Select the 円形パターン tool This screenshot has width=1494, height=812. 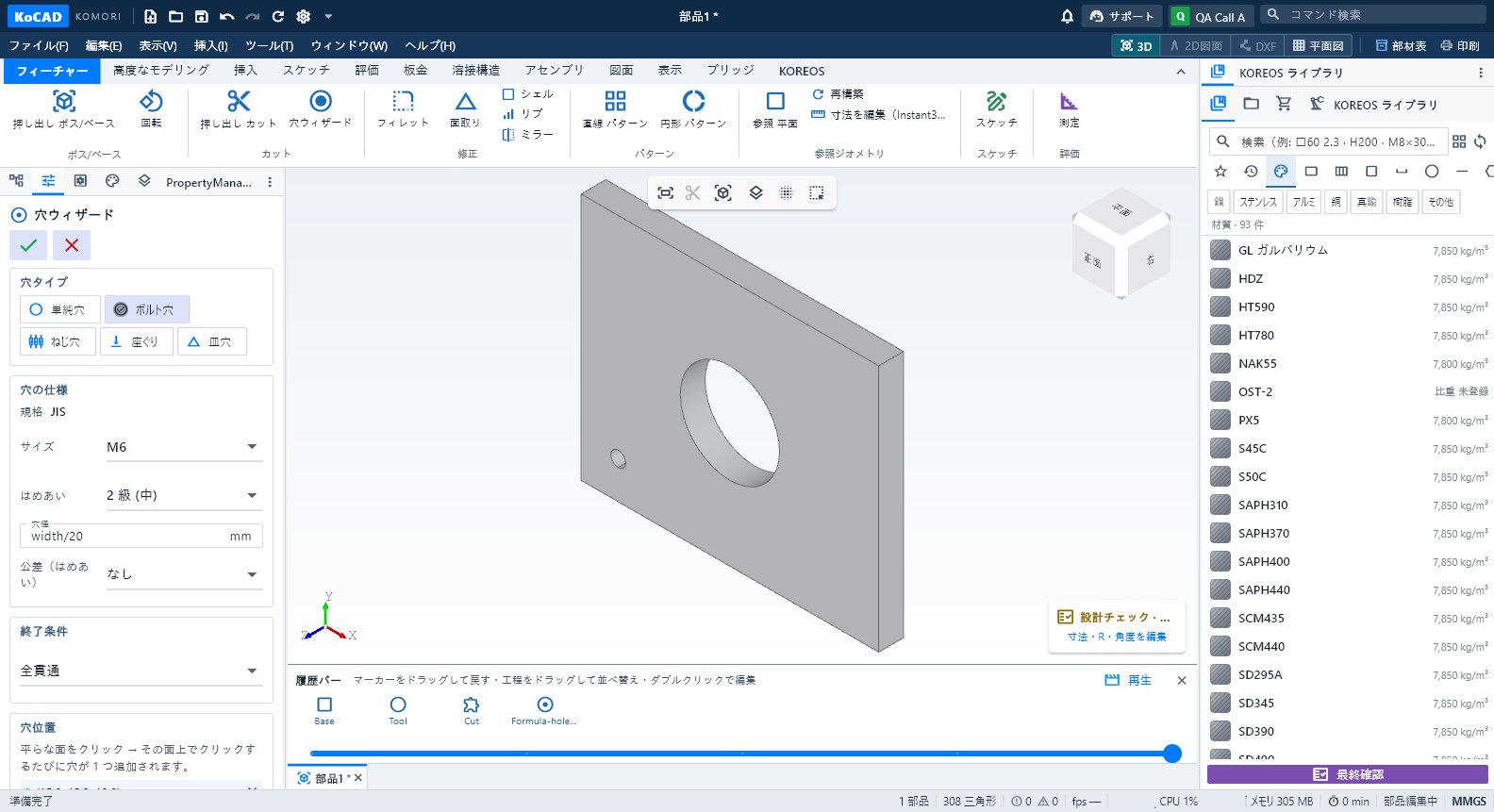(x=693, y=109)
